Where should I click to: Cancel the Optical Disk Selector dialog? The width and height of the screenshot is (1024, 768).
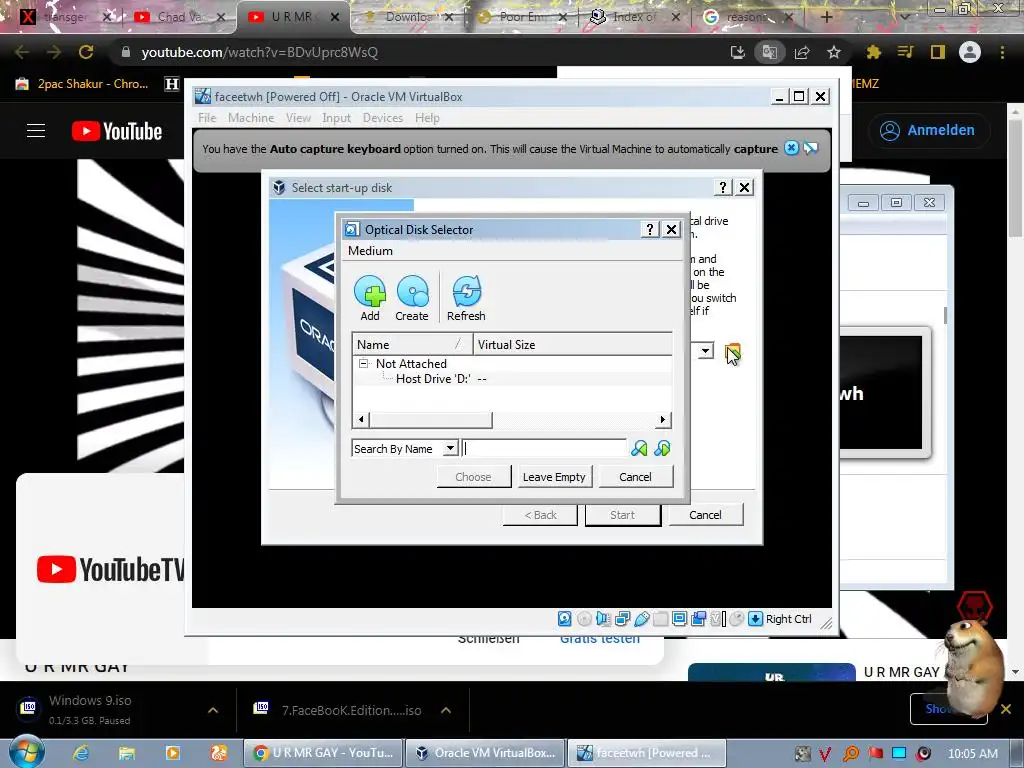[x=635, y=477]
